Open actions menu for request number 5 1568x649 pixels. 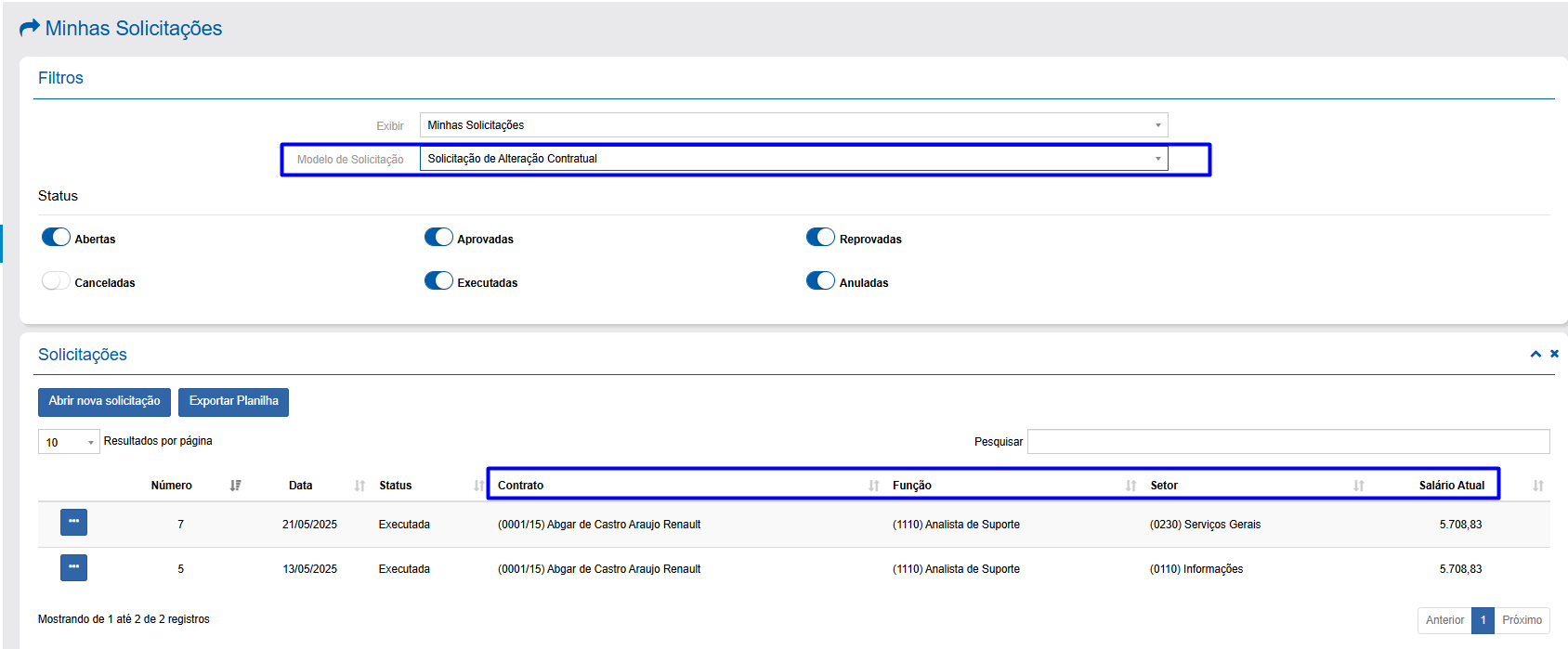tap(73, 567)
